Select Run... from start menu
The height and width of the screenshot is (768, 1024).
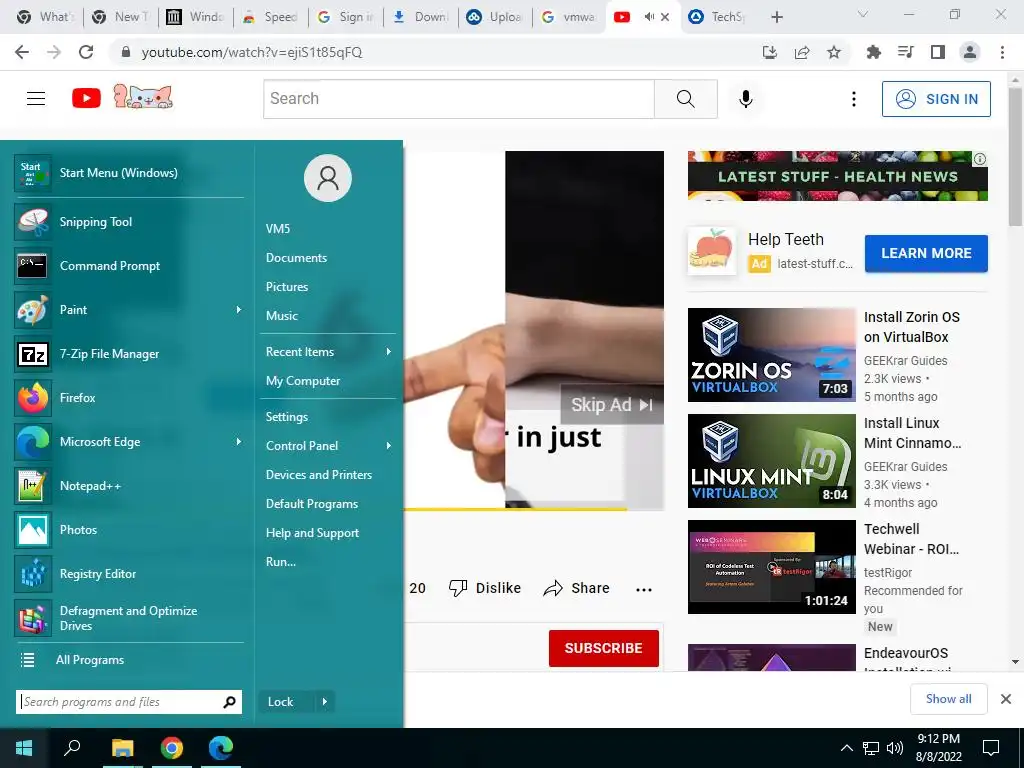281,562
